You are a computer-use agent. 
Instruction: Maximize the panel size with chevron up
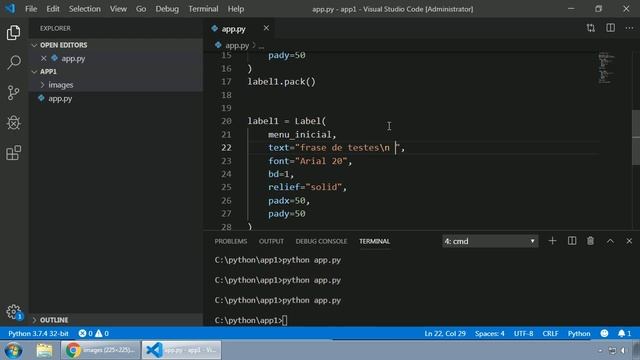(610, 241)
